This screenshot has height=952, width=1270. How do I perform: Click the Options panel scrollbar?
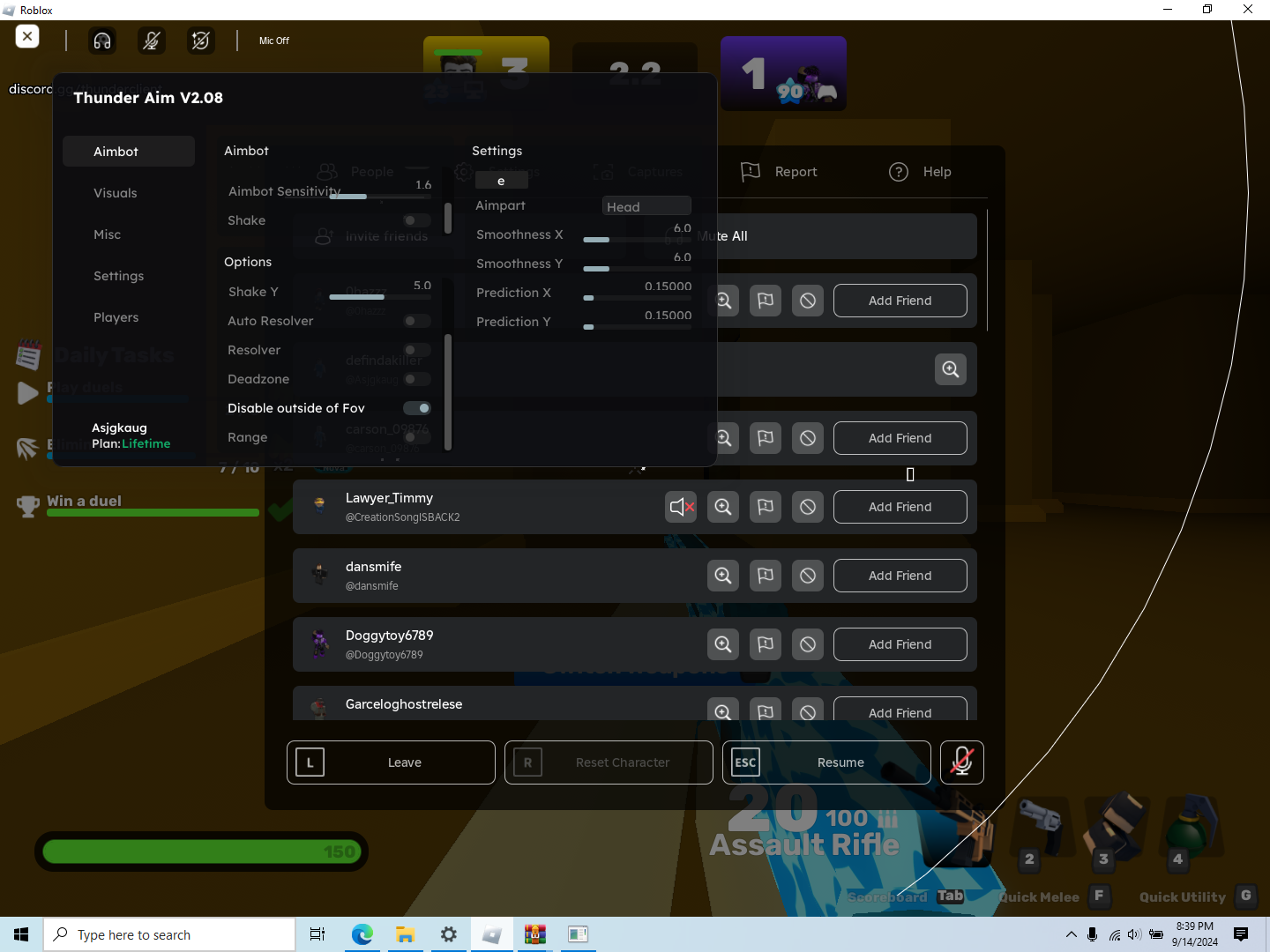pyautogui.click(x=448, y=392)
